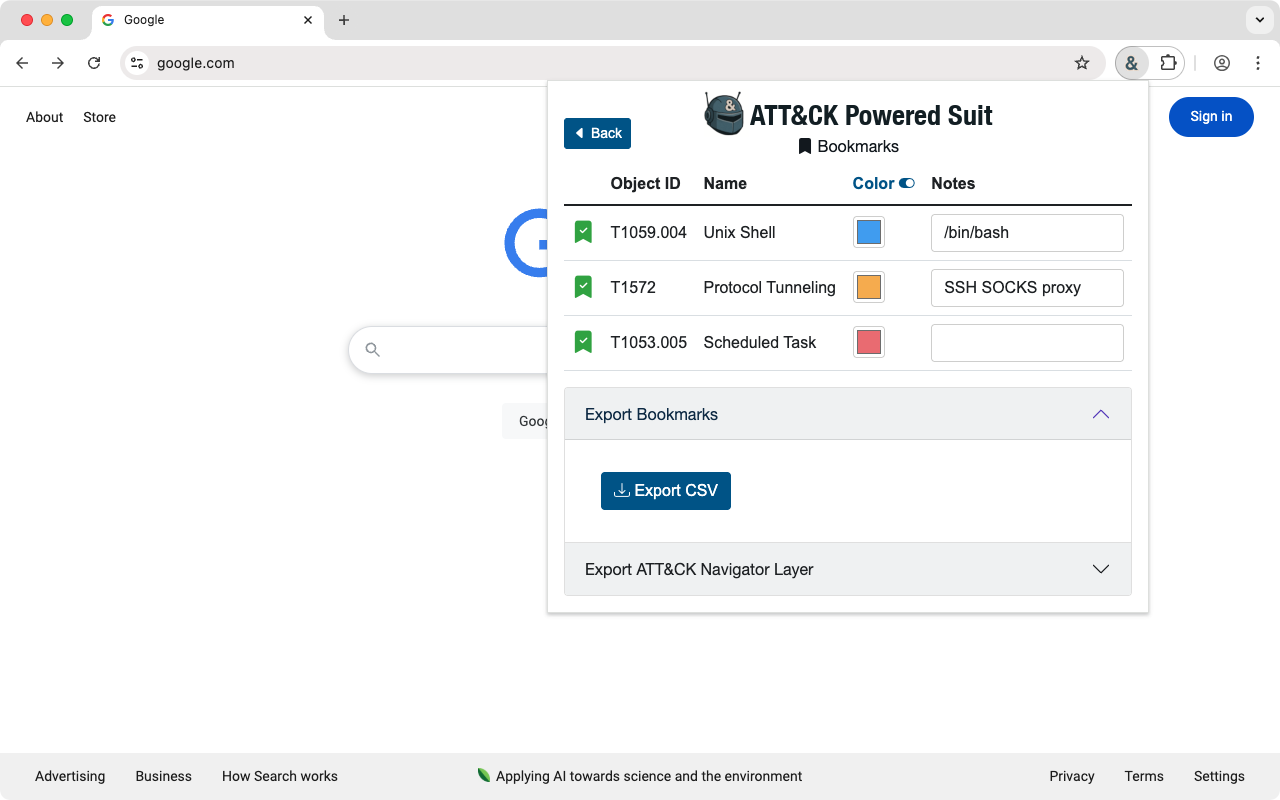Focus the address bar showing google.com
The image size is (1280, 800).
coord(612,63)
